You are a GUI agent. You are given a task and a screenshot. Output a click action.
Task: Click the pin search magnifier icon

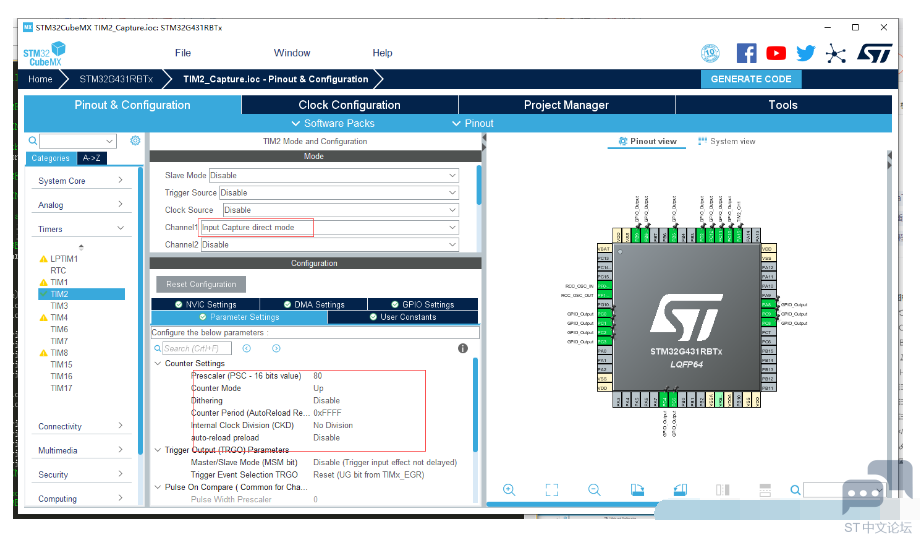(795, 490)
